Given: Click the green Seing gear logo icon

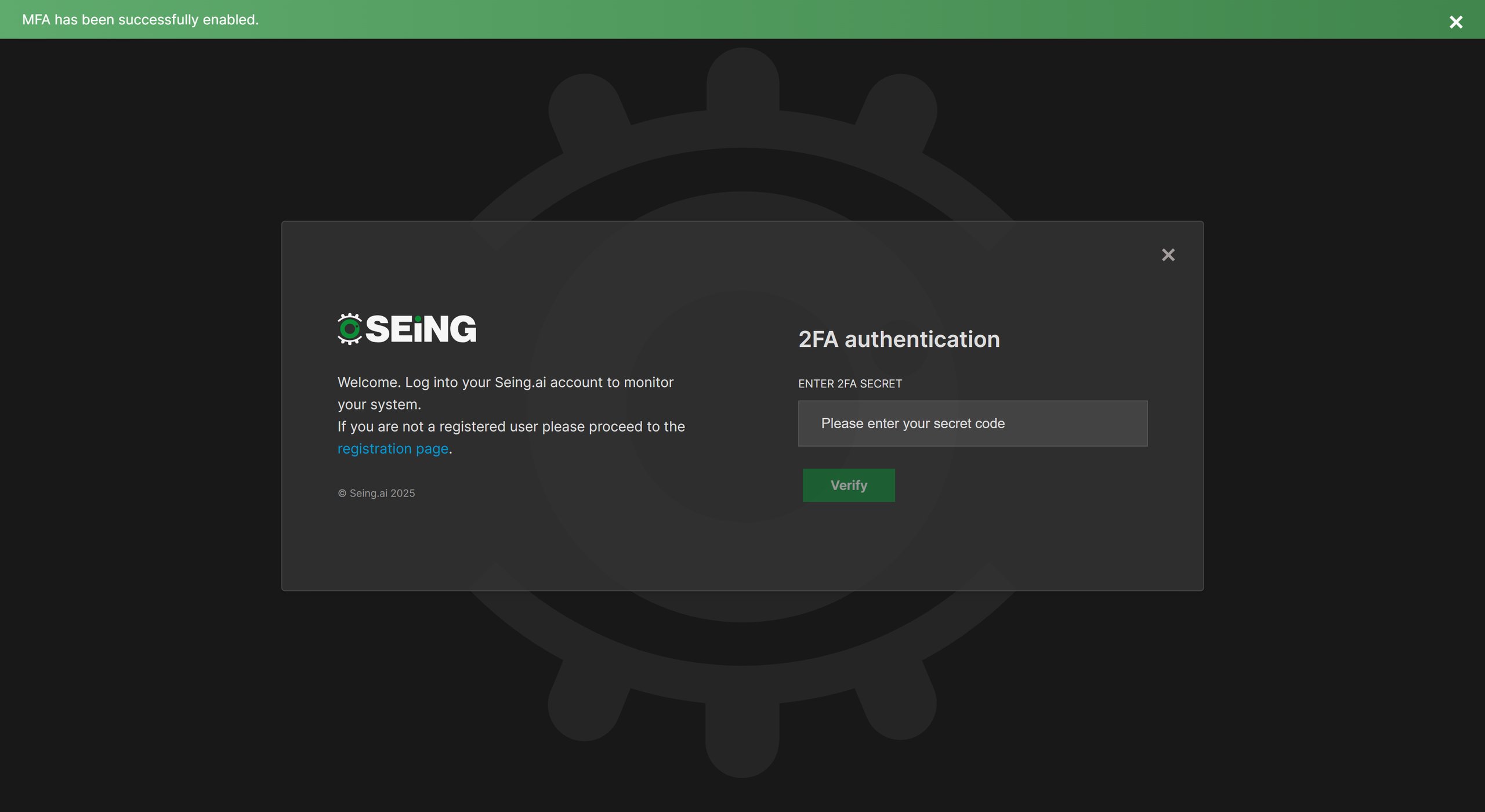Looking at the screenshot, I should [350, 329].
